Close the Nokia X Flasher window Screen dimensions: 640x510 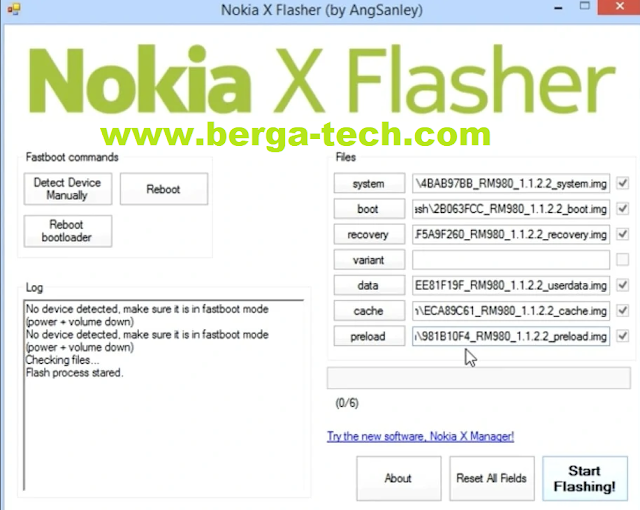click(x=619, y=7)
